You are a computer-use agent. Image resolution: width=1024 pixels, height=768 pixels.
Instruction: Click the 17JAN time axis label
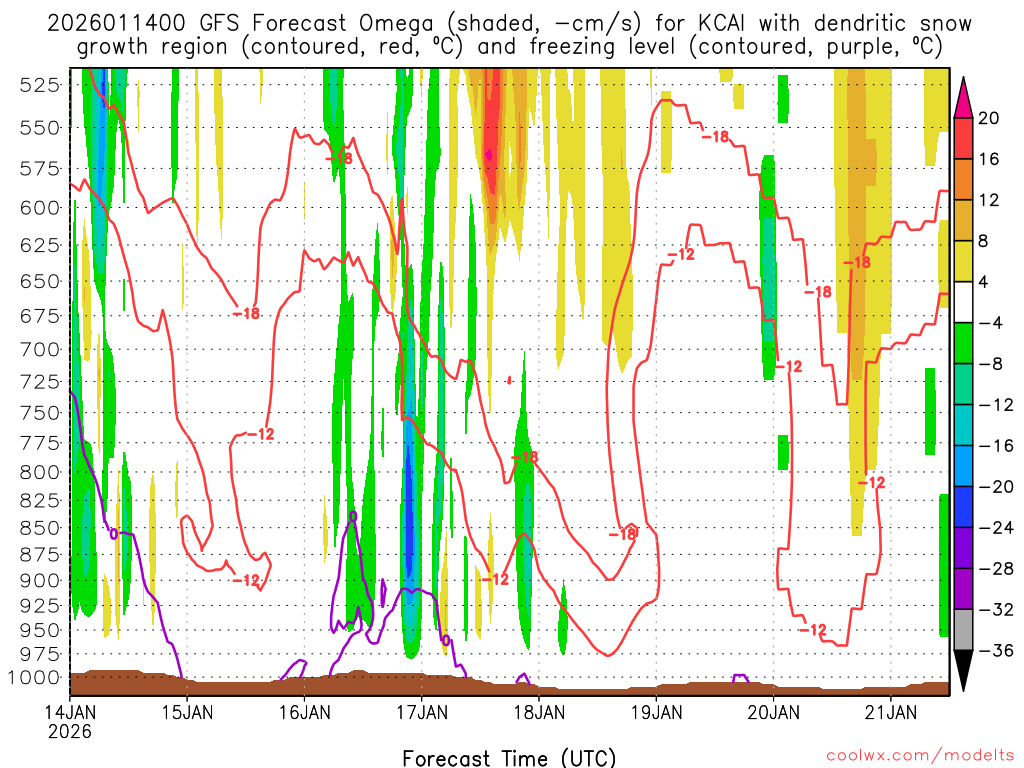(x=422, y=712)
